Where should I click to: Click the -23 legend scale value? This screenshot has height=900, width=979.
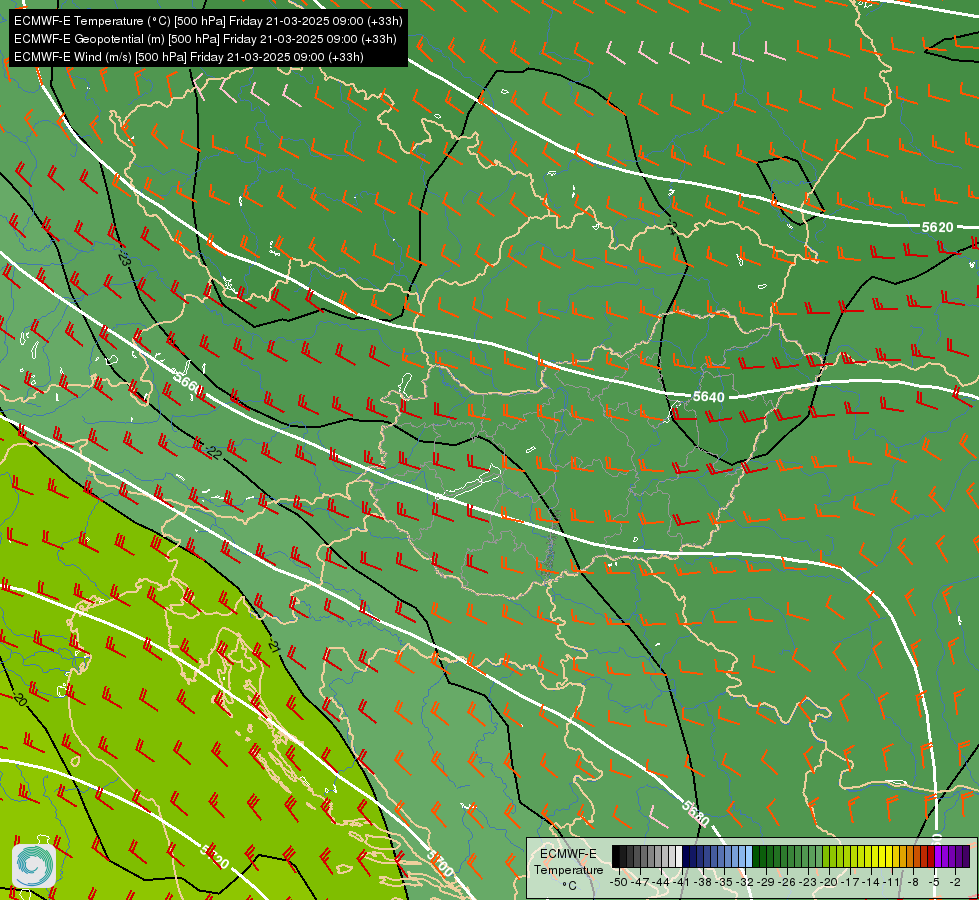[x=807, y=882]
